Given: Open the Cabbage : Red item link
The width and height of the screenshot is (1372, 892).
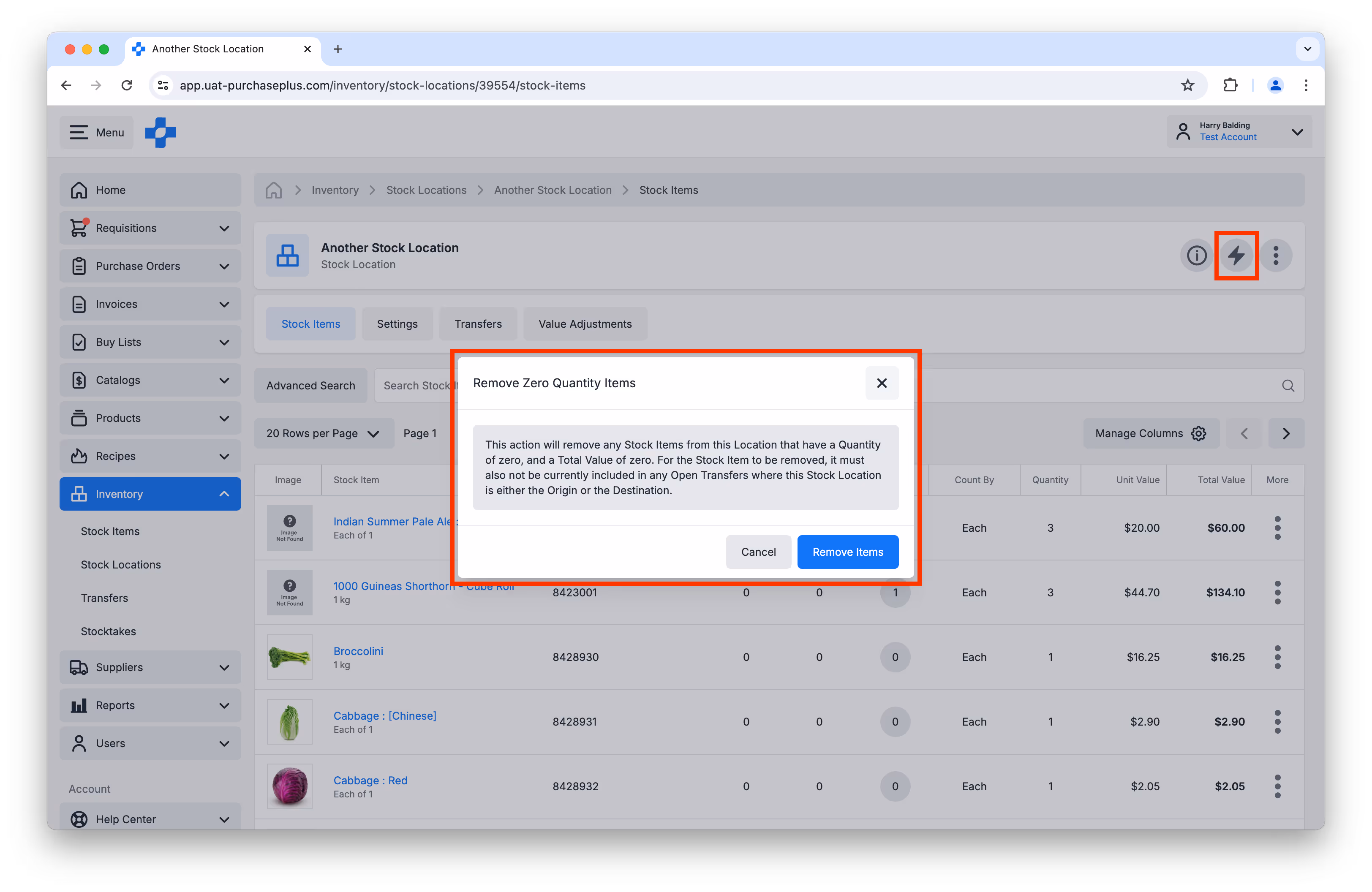Looking at the screenshot, I should (x=370, y=780).
